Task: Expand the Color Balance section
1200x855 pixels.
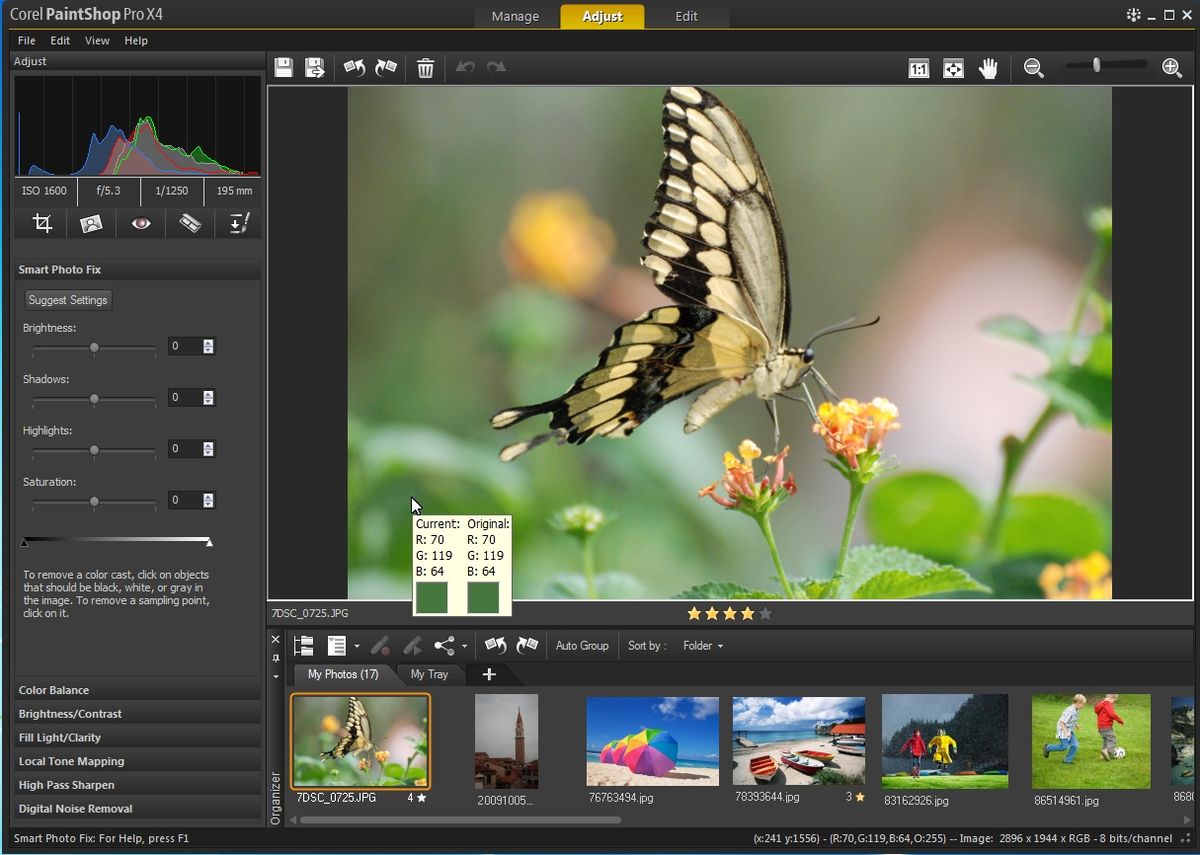Action: [x=54, y=690]
